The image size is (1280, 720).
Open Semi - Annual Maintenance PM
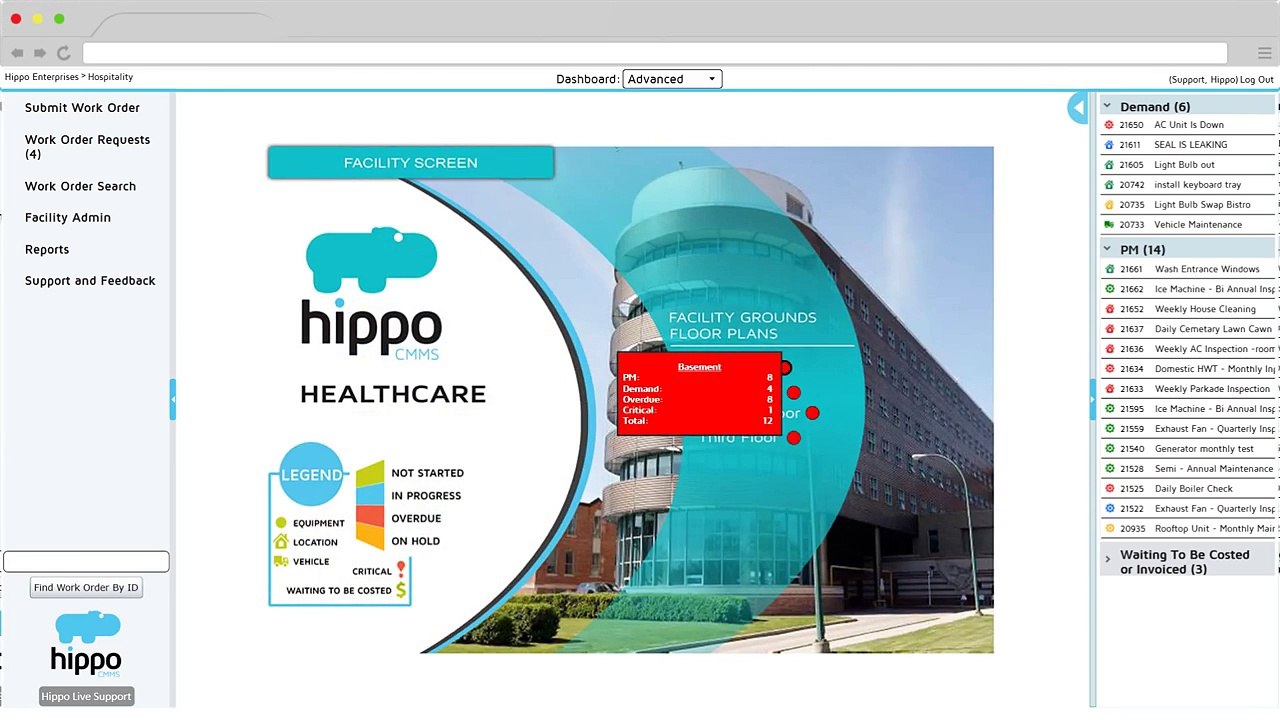pyautogui.click(x=1214, y=469)
